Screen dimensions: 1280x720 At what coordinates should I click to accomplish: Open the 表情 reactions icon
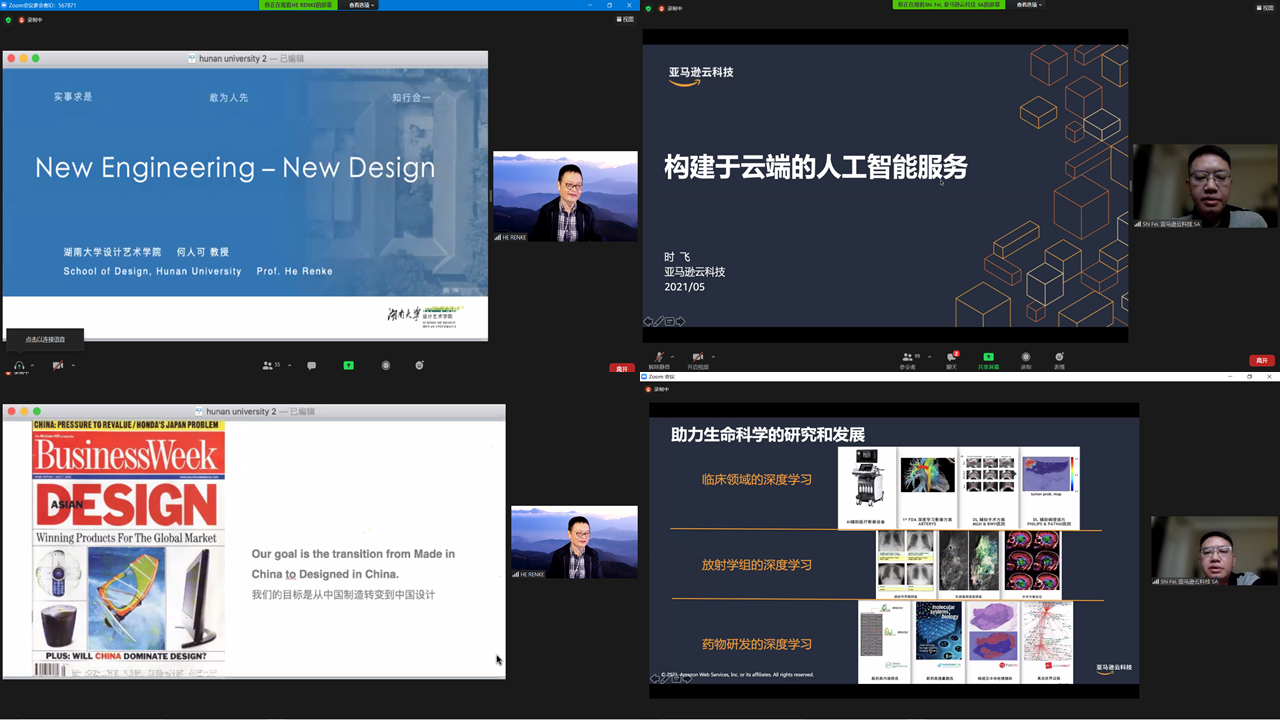1059,359
